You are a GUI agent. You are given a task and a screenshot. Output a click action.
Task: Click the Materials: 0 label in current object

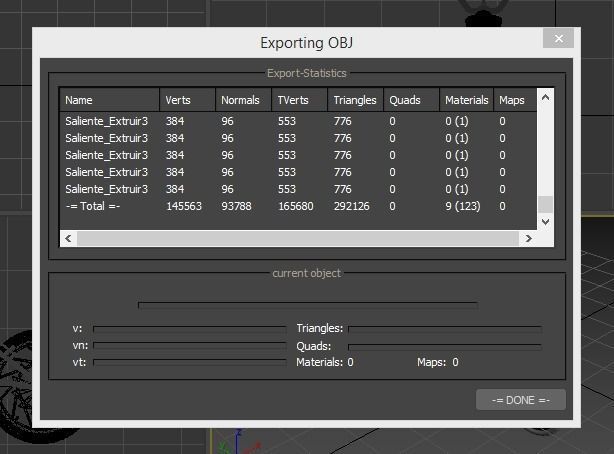coord(325,362)
